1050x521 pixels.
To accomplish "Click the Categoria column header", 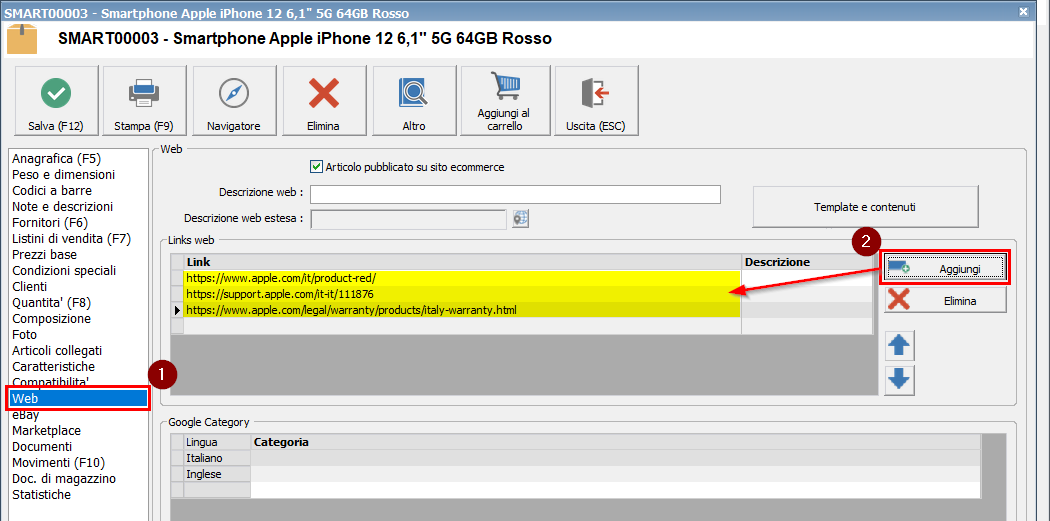I will [x=615, y=443].
